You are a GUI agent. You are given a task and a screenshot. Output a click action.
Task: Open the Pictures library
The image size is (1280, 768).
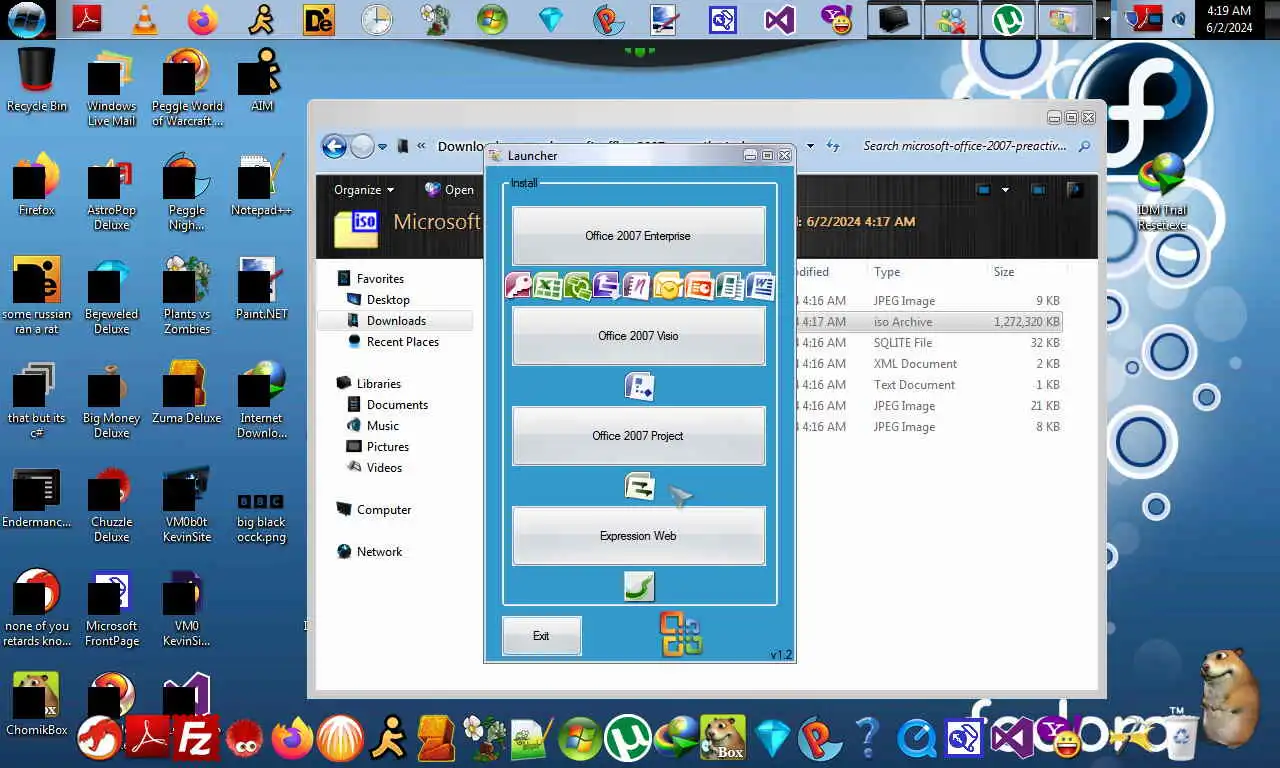tap(388, 447)
